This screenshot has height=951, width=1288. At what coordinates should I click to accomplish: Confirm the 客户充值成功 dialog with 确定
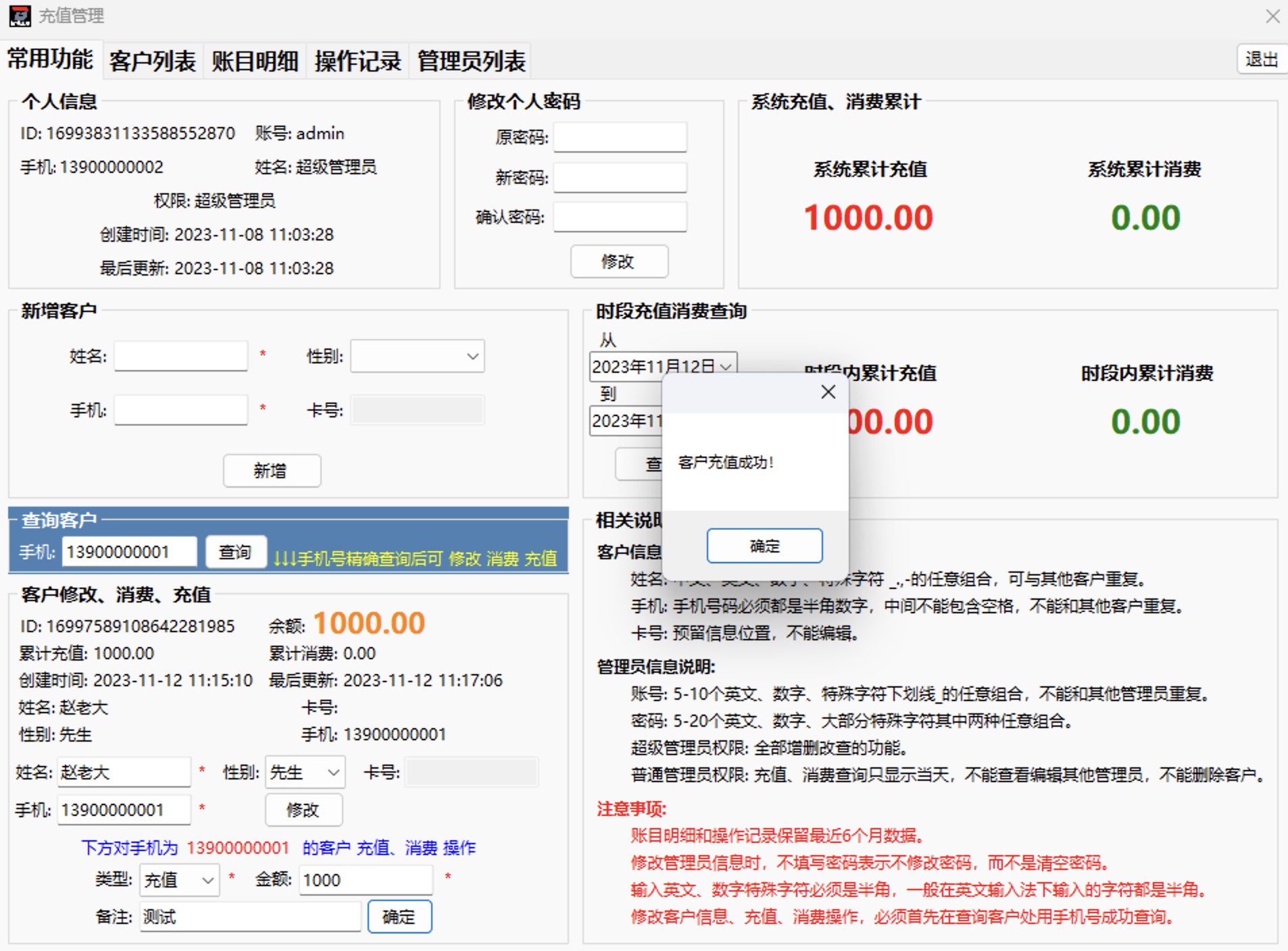764,546
